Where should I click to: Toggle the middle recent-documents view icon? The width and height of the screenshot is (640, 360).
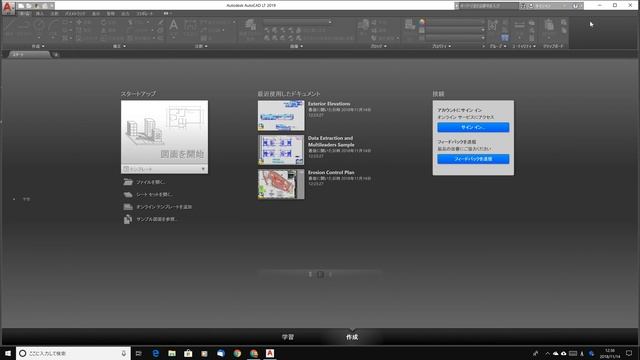(x=320, y=274)
